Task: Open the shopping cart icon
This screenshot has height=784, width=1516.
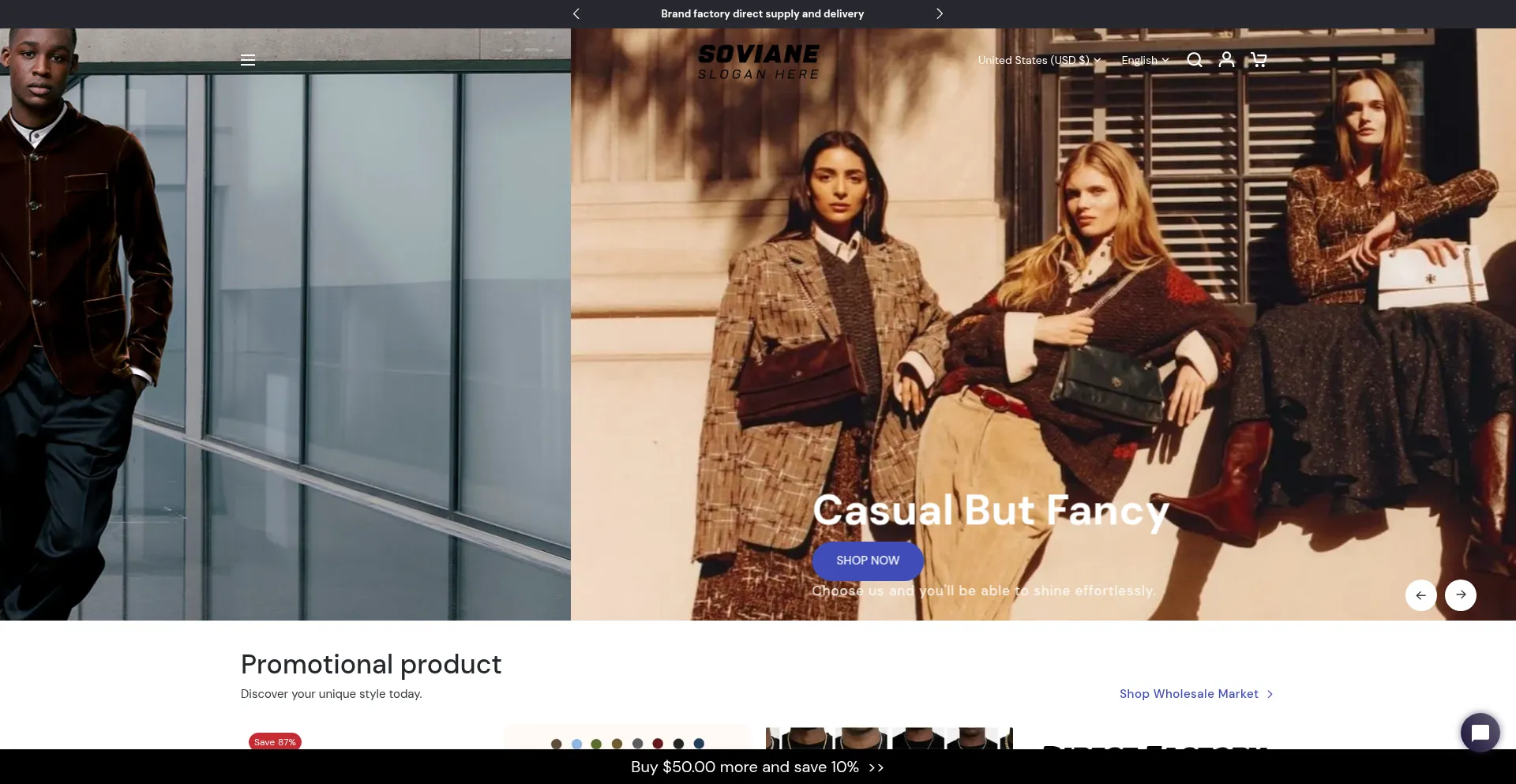Action: click(1259, 60)
